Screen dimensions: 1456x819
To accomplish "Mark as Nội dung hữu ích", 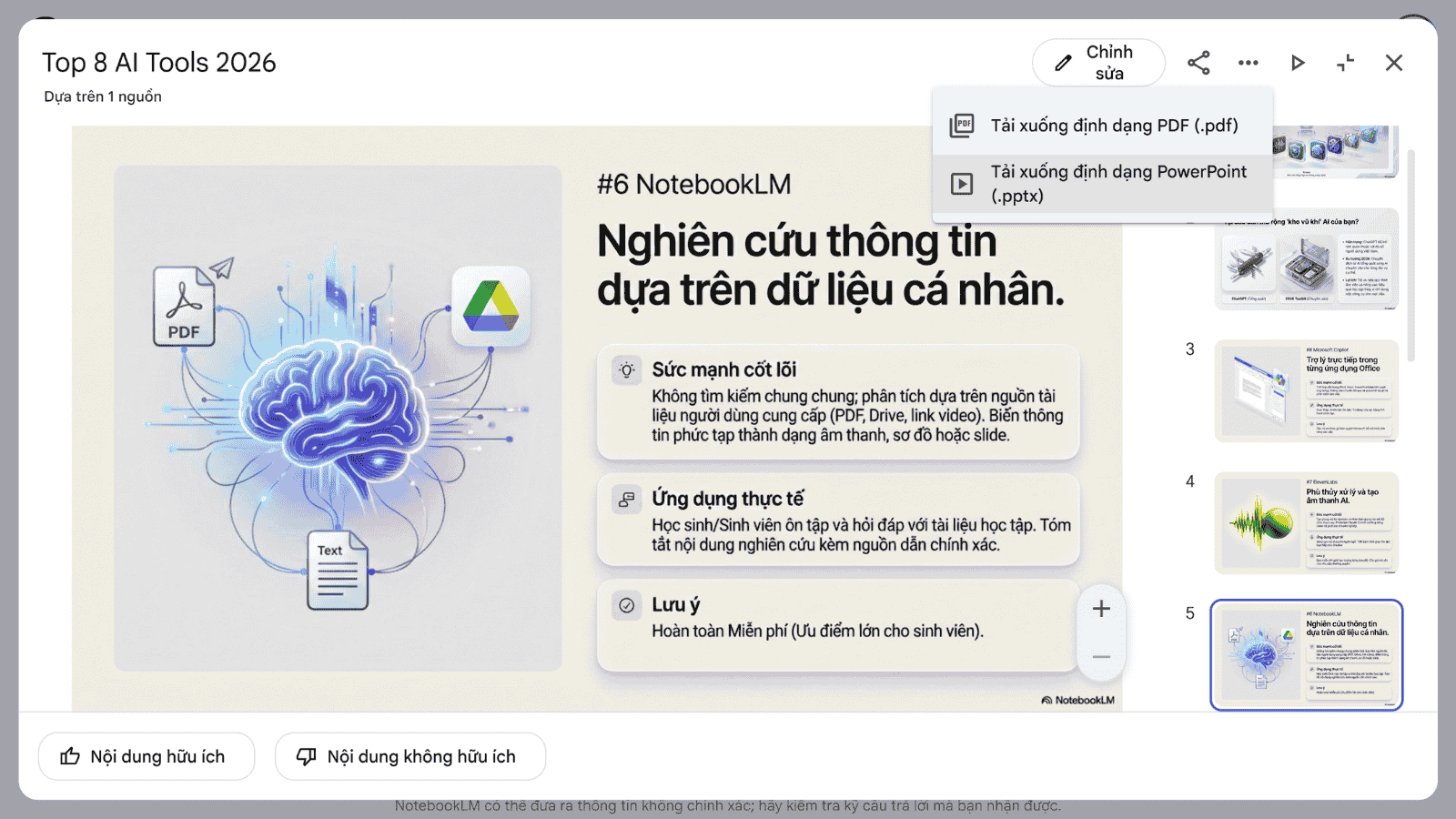I will tap(147, 756).
